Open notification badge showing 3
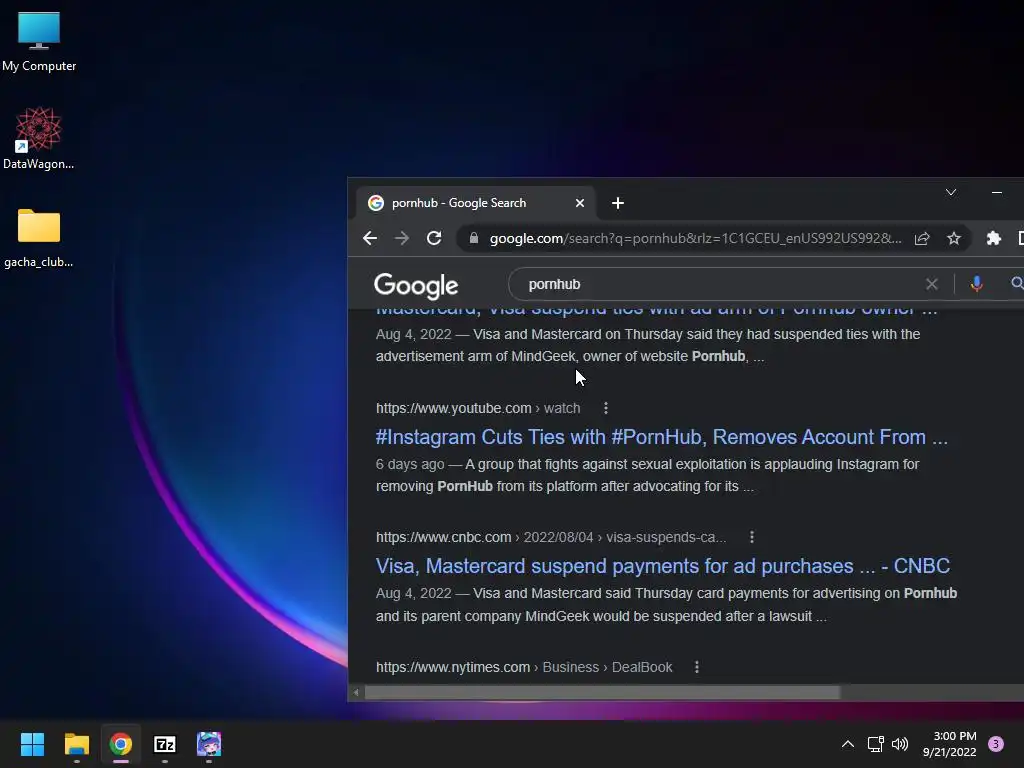The image size is (1024, 768). 996,744
